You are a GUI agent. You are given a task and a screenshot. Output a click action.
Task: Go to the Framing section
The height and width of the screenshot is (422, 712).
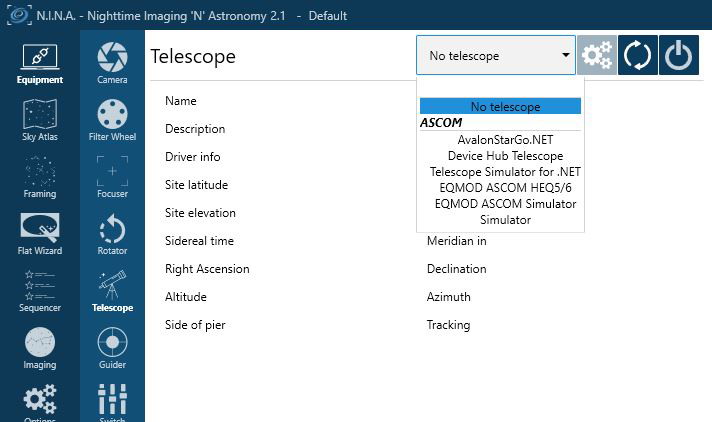coord(40,177)
